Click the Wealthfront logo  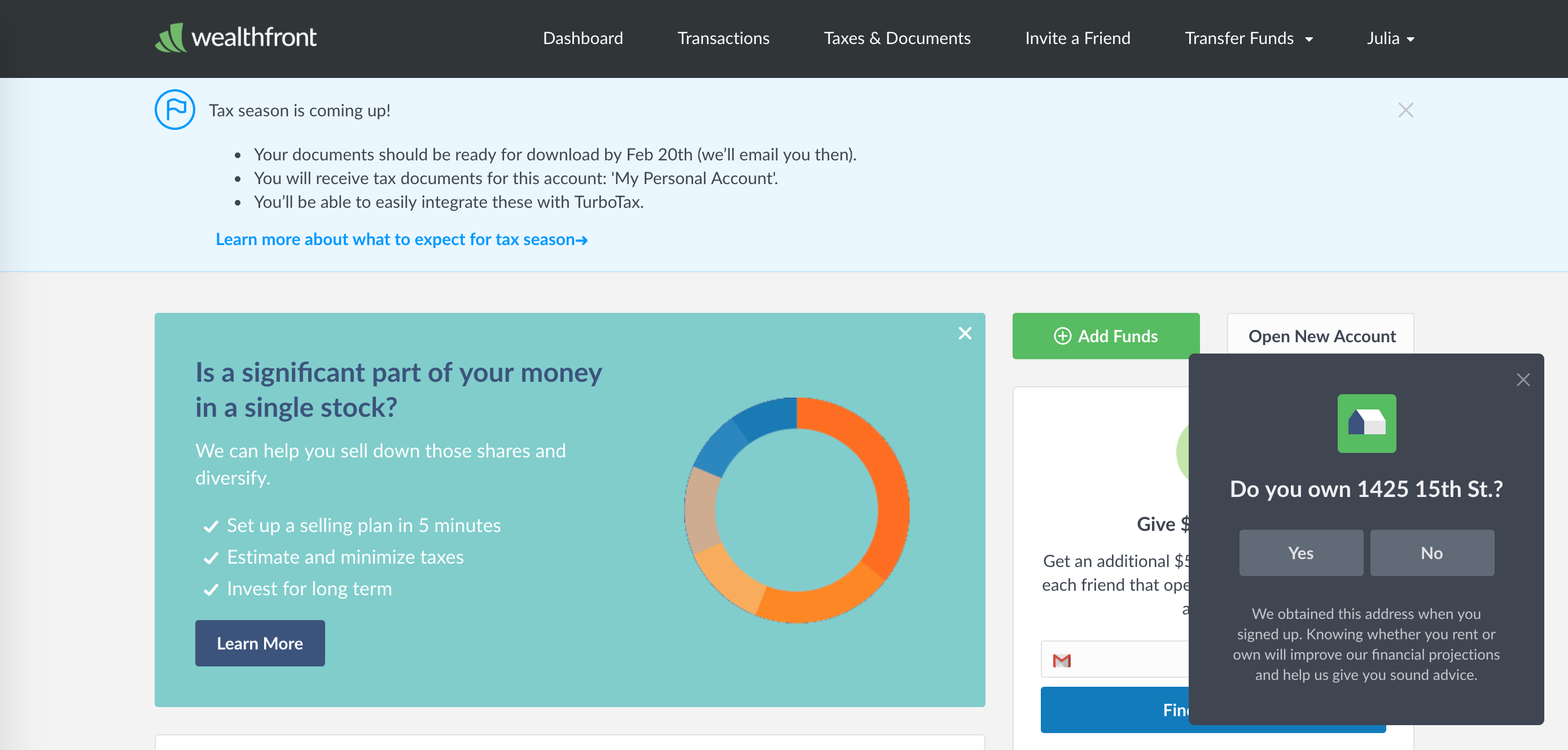[x=235, y=38]
